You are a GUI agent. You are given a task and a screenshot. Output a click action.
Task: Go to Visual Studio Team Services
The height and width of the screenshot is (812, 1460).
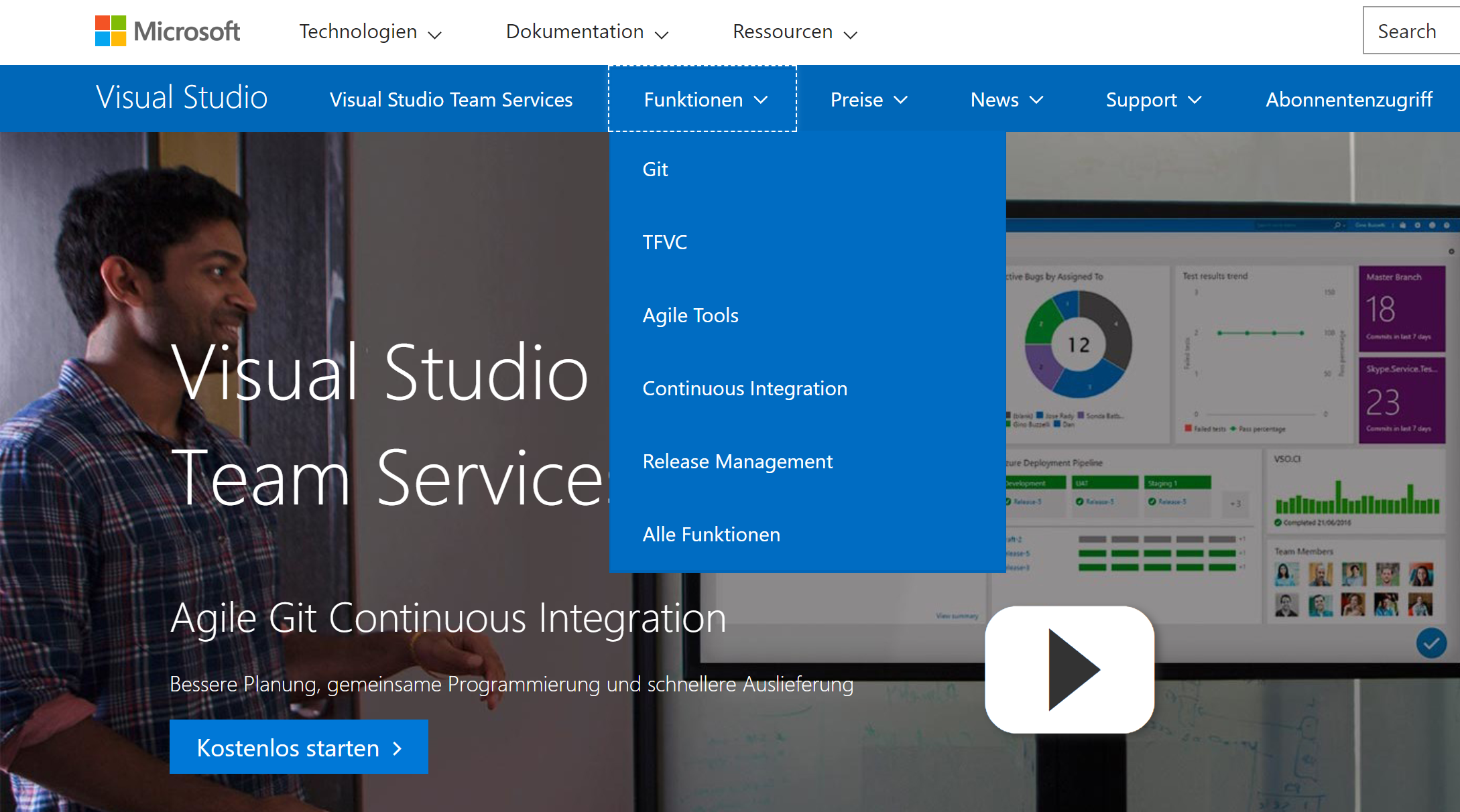[451, 100]
